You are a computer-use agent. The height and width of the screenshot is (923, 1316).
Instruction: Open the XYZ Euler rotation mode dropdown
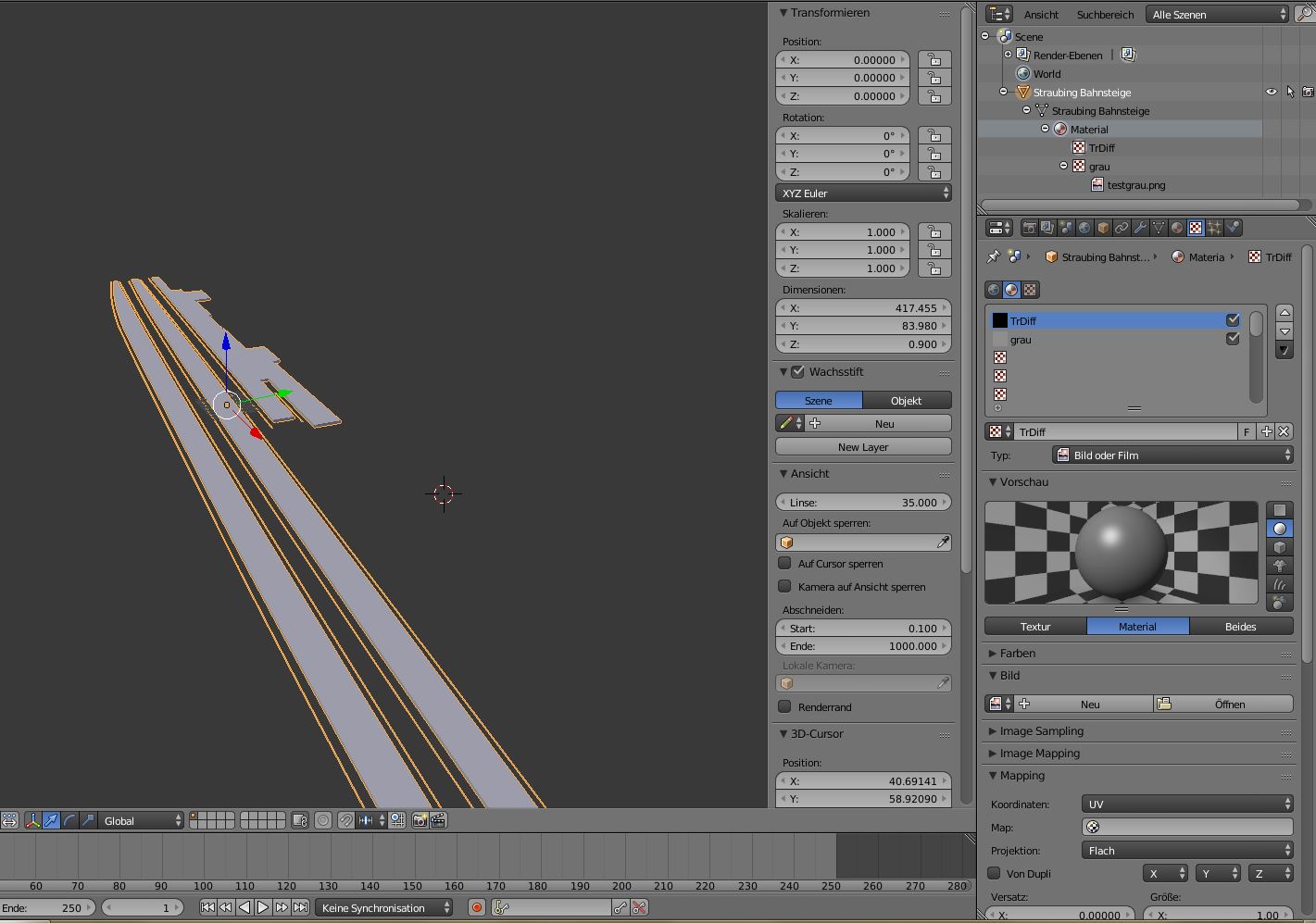(x=863, y=193)
